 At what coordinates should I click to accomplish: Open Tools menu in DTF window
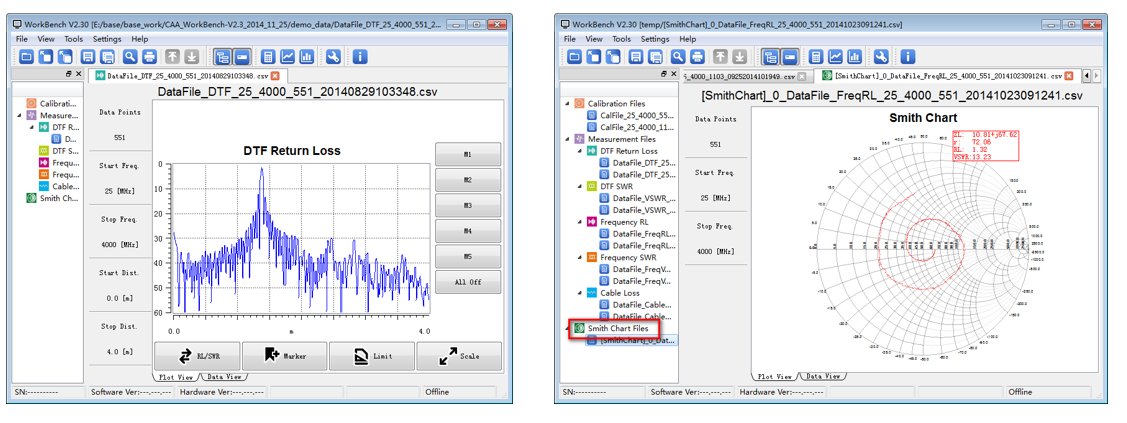(74, 39)
